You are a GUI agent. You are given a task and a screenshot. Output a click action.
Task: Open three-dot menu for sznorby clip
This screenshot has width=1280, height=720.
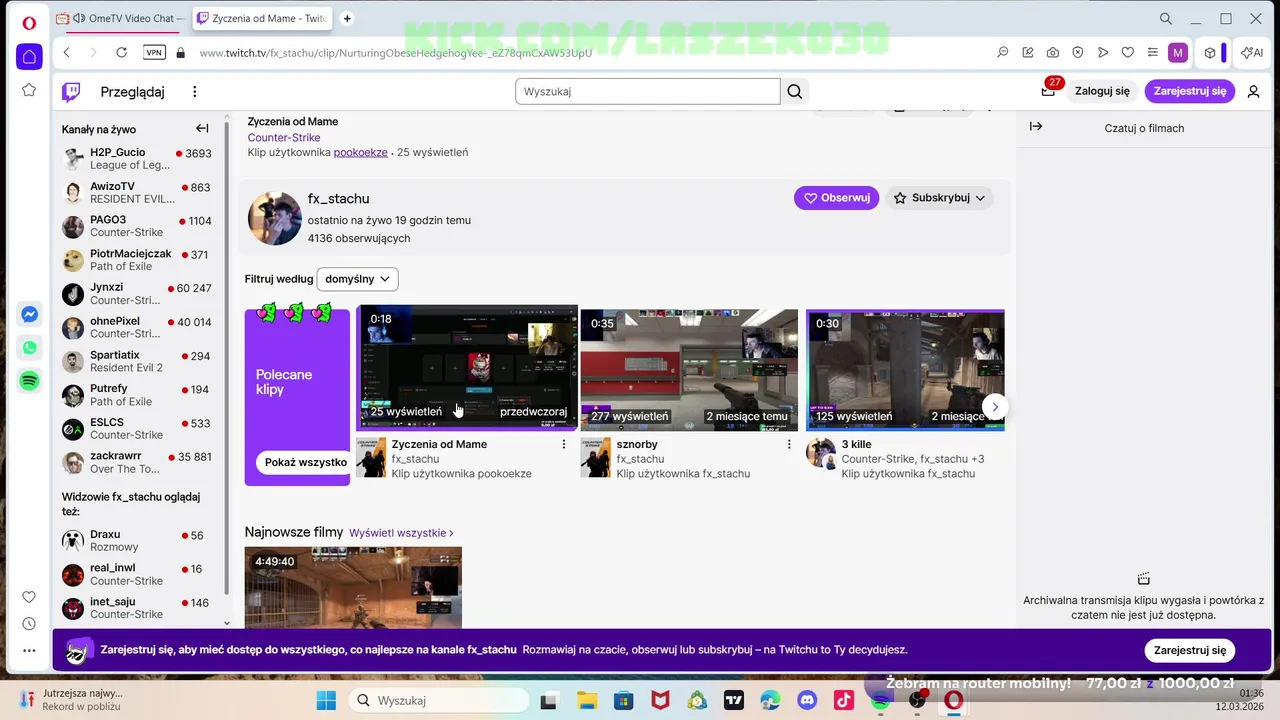coord(789,444)
